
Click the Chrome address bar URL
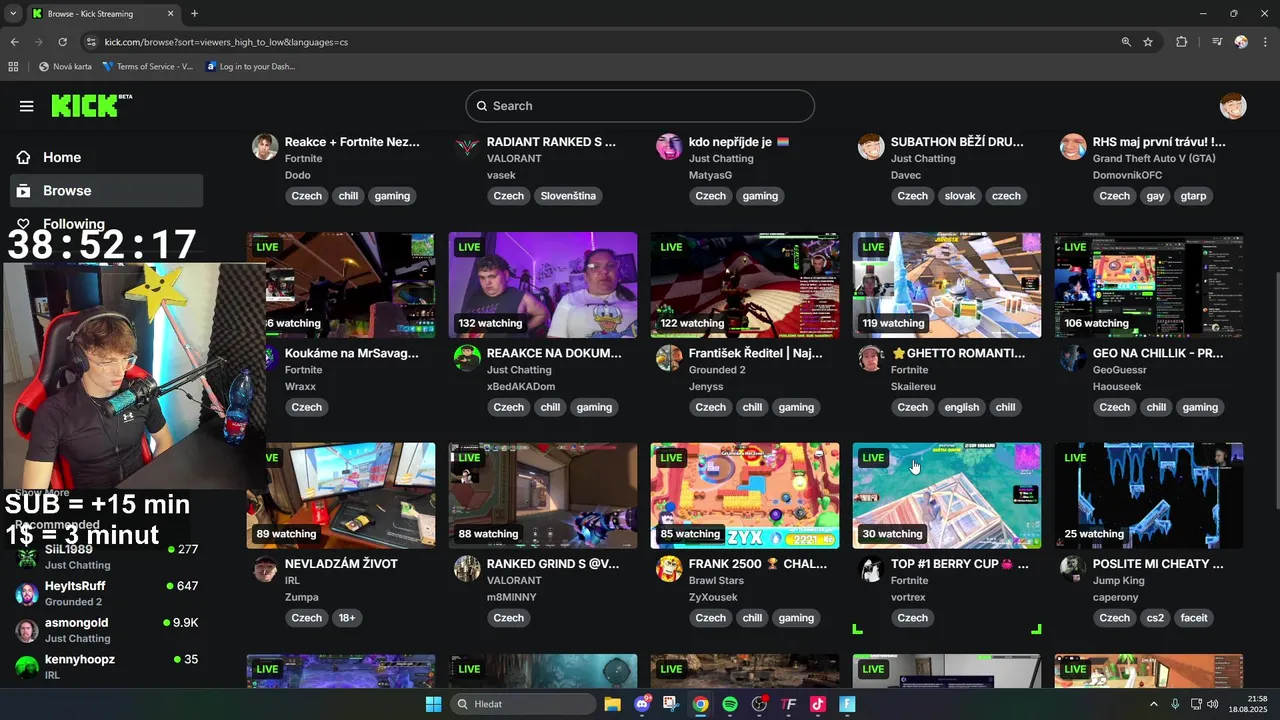coord(226,42)
